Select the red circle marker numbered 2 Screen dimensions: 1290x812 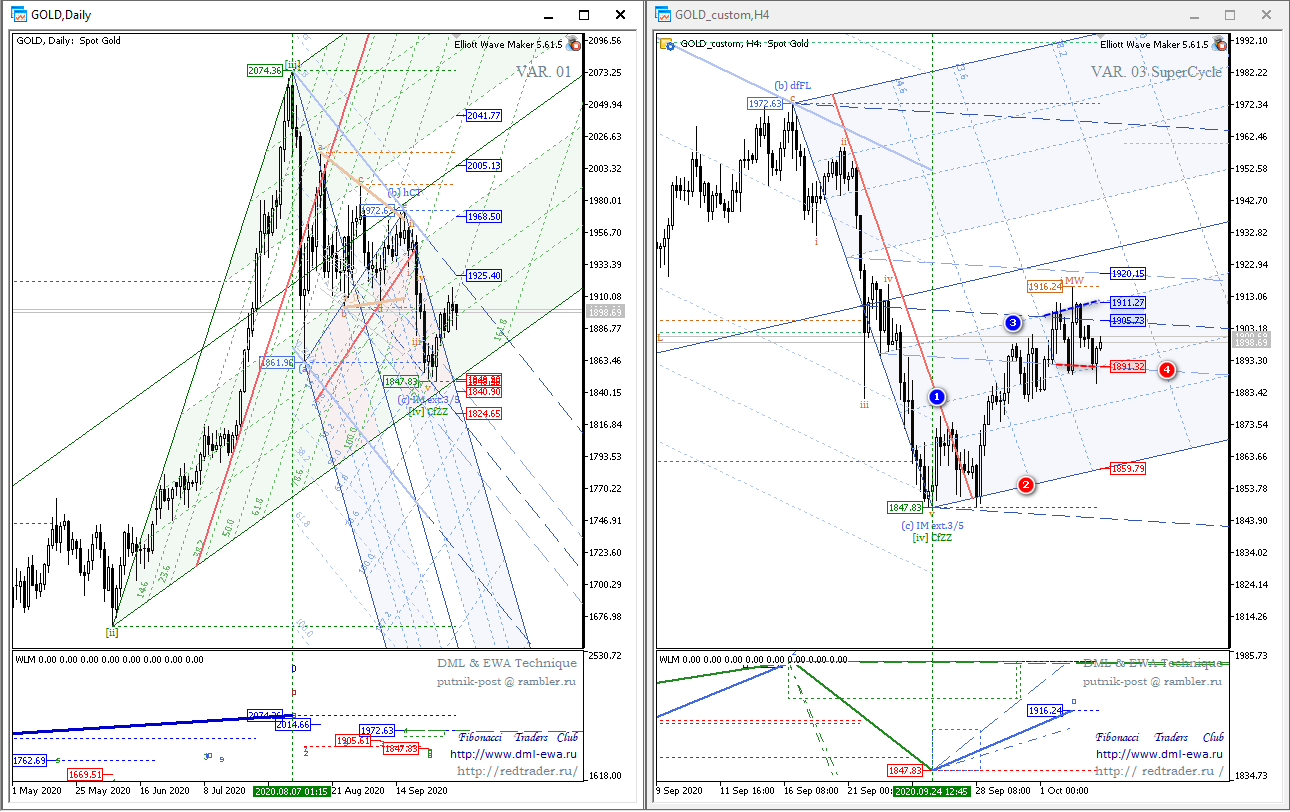coord(1026,485)
